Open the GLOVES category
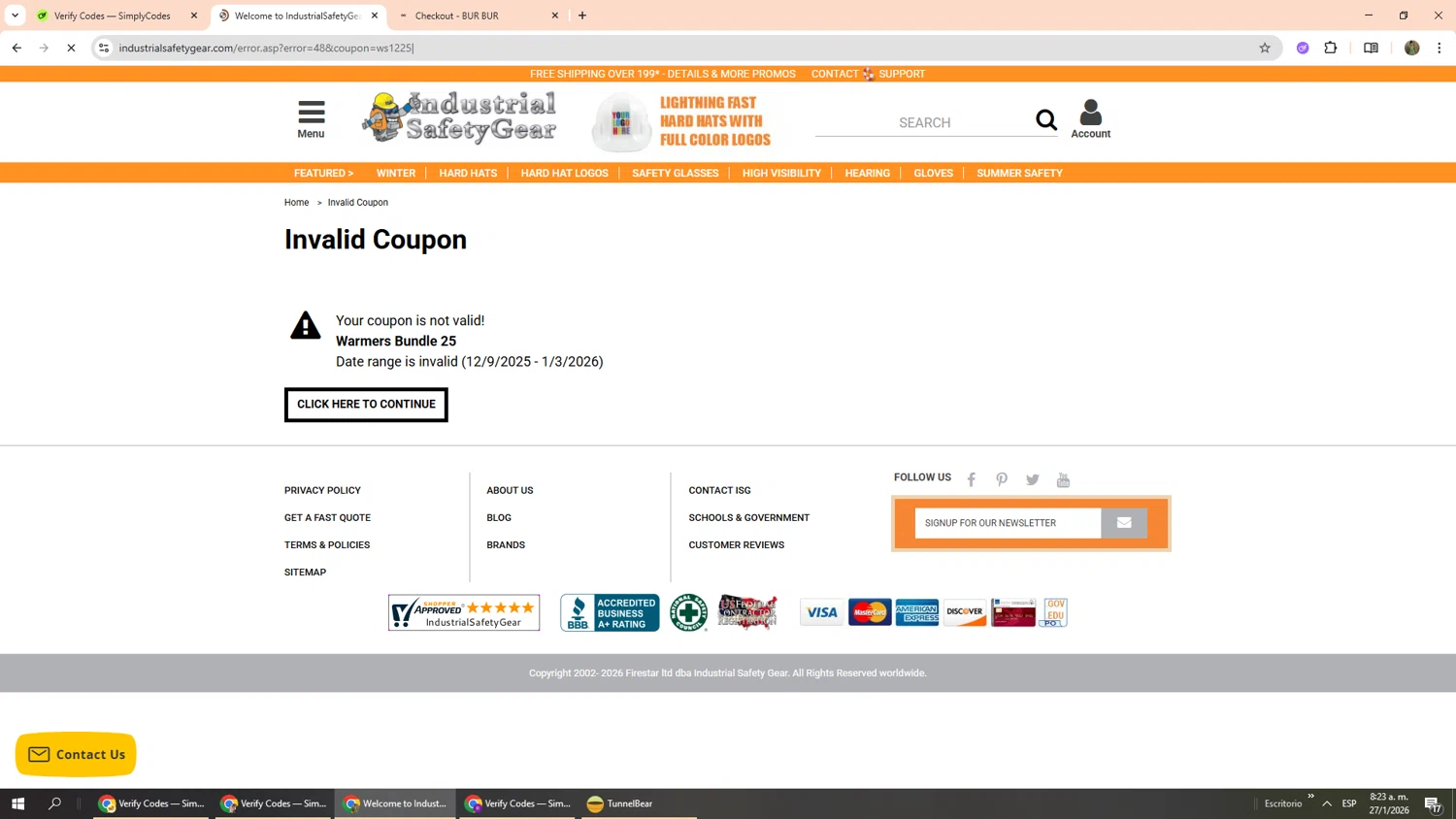1456x819 pixels. pyautogui.click(x=933, y=173)
